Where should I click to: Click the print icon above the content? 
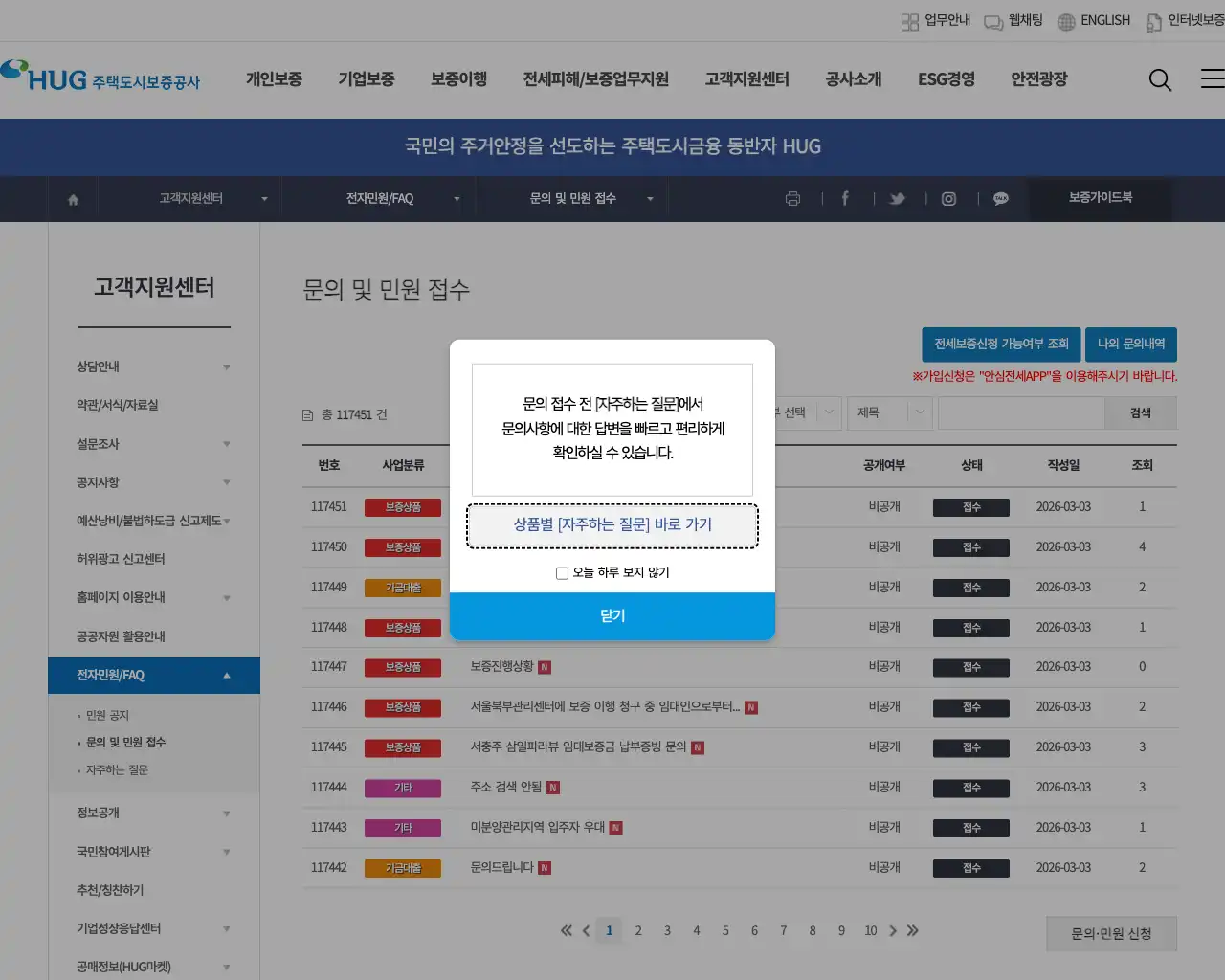click(x=792, y=199)
